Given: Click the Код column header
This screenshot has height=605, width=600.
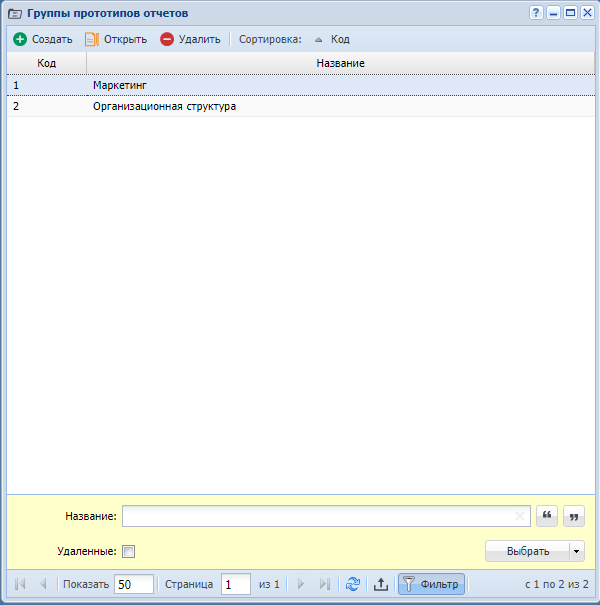Looking at the screenshot, I should point(46,63).
